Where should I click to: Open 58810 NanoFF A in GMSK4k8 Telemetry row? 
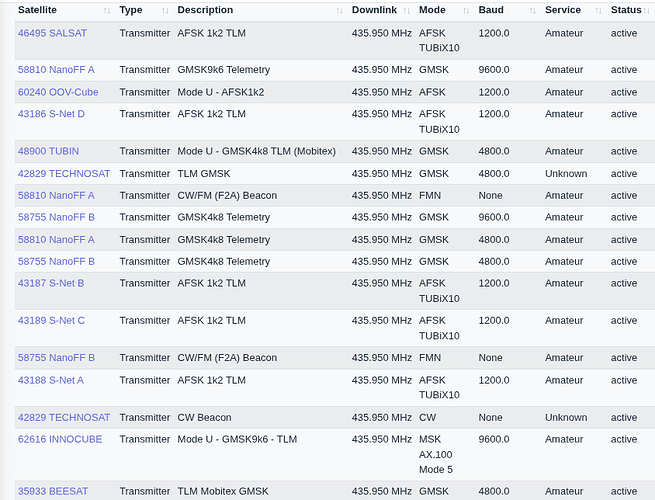point(56,240)
